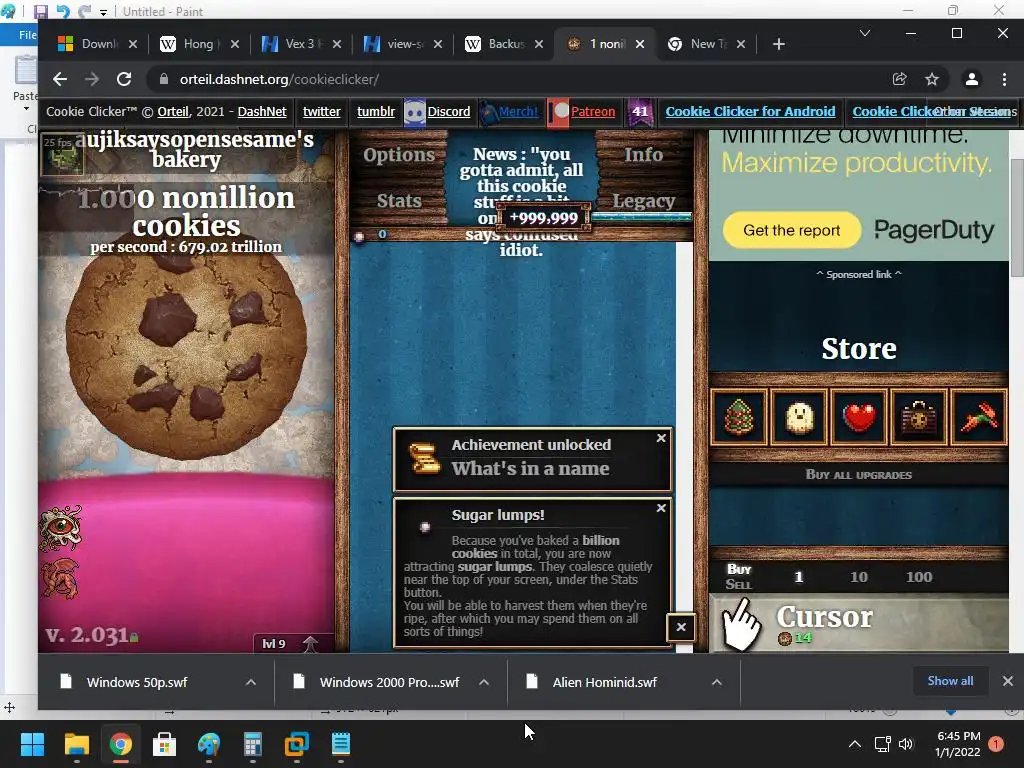This screenshot has width=1024, height=768.
Task: Click the share page icon
Action: (x=900, y=79)
